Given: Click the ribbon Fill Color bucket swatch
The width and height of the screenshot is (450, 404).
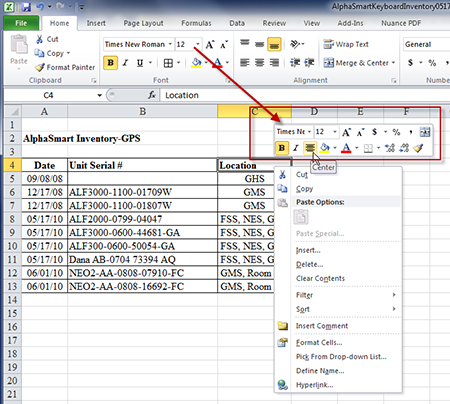Looking at the screenshot, I should pos(196,63).
